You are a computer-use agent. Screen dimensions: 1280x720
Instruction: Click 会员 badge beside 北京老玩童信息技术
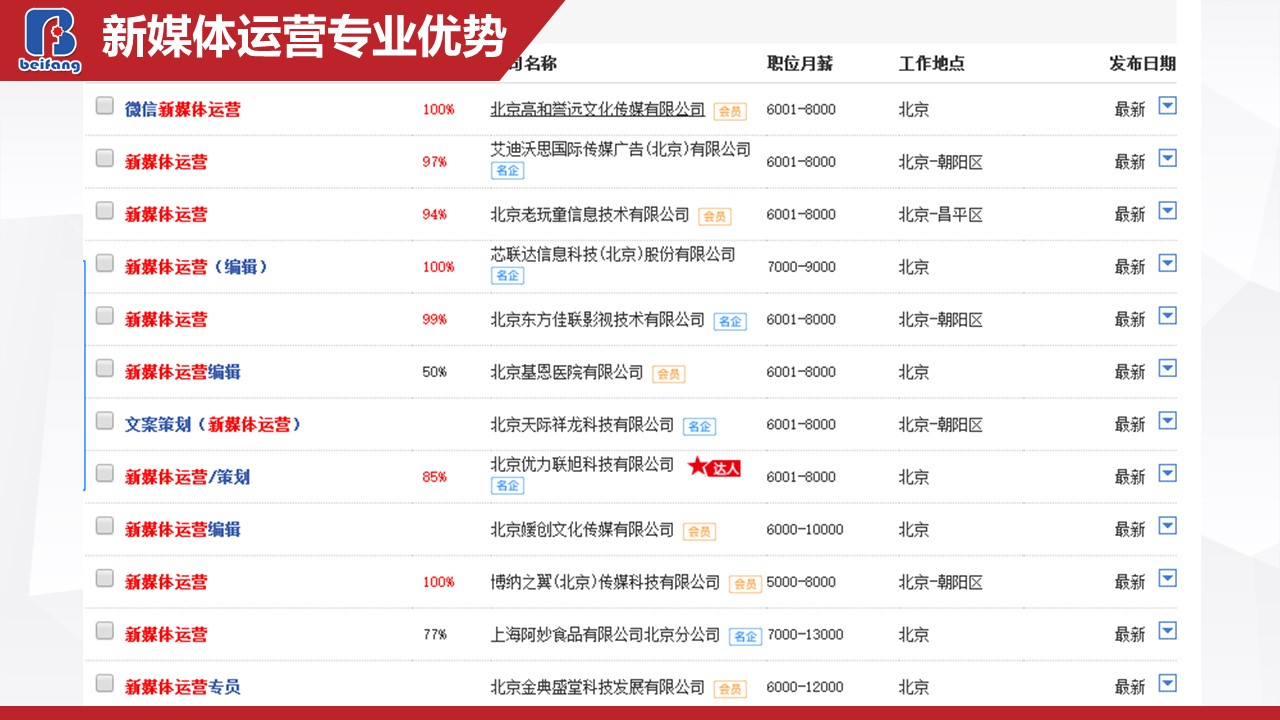pos(714,216)
